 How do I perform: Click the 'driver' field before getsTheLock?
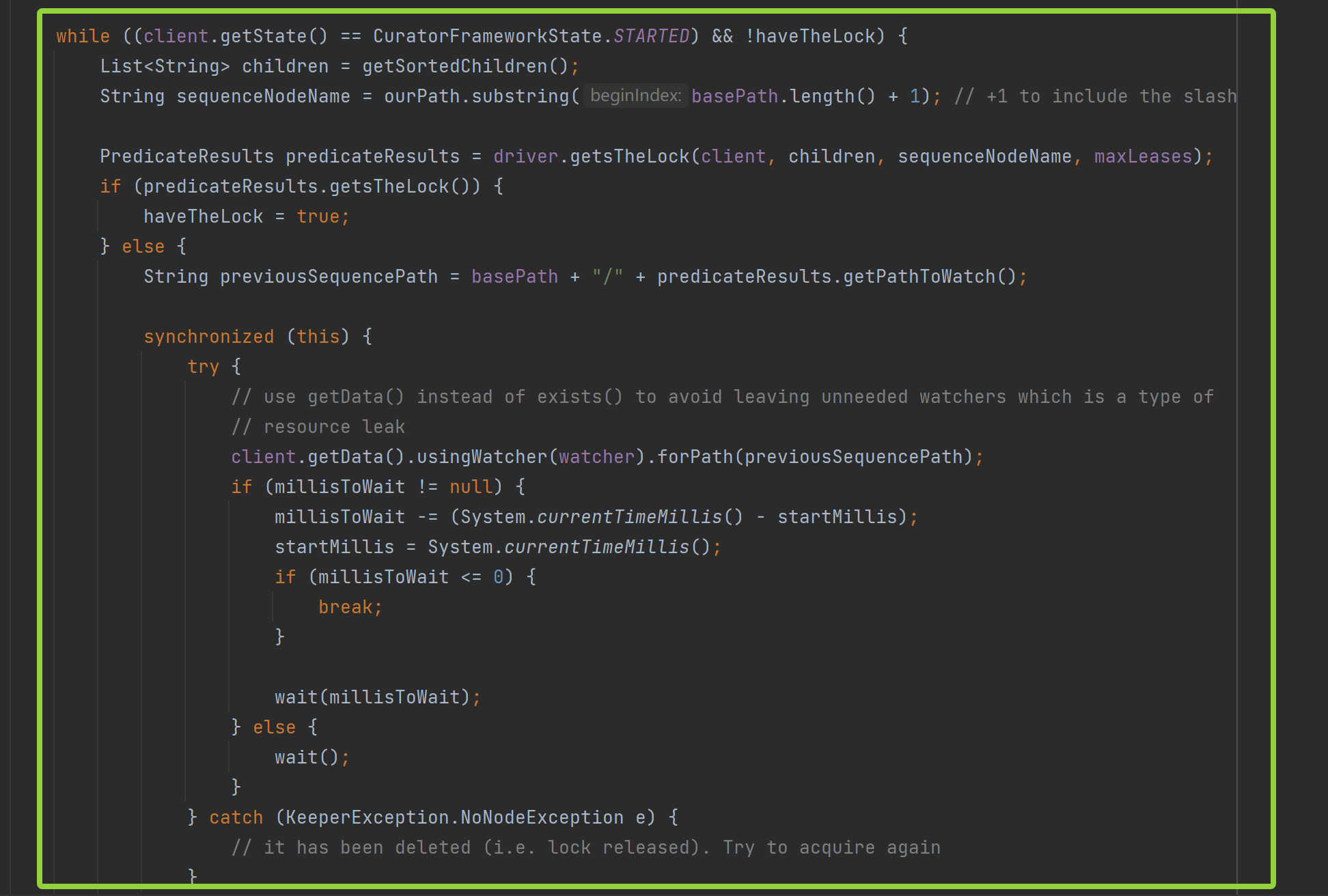[x=525, y=156]
